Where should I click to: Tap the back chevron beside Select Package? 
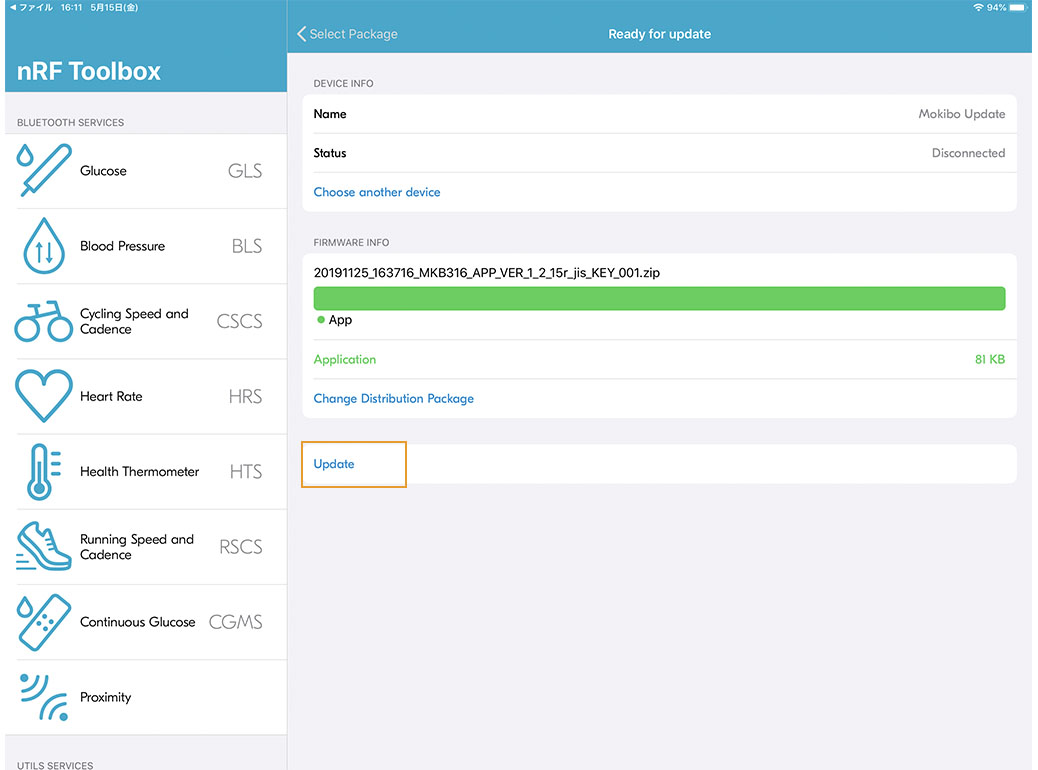click(x=302, y=34)
